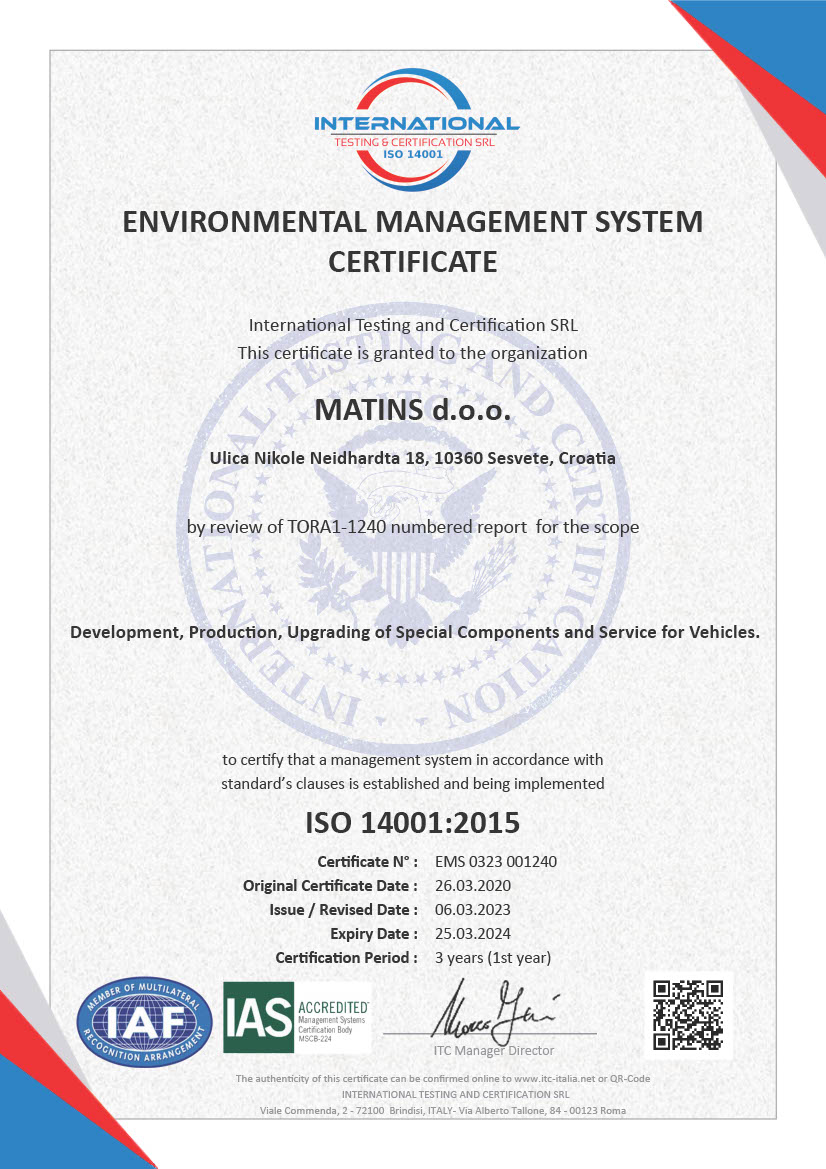
Task: Click the date '06.03.2023'
Action: 473,910
